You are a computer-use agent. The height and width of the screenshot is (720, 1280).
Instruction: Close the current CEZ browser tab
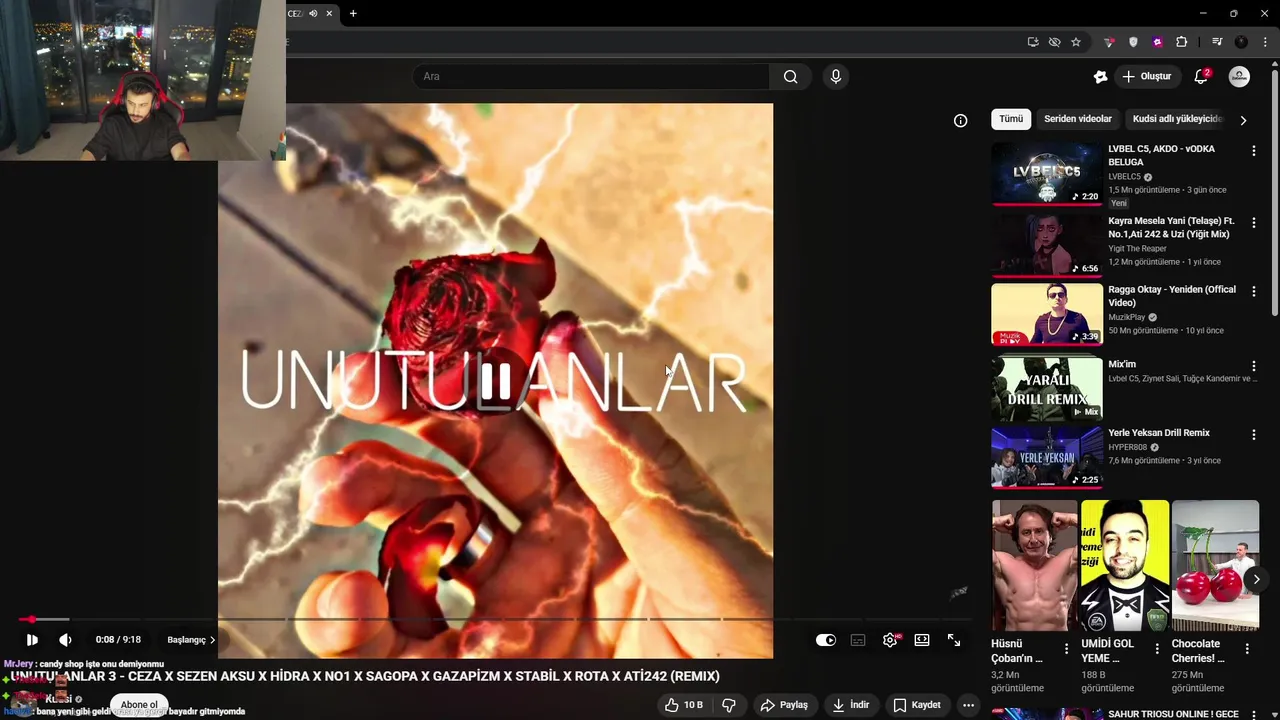tap(329, 13)
